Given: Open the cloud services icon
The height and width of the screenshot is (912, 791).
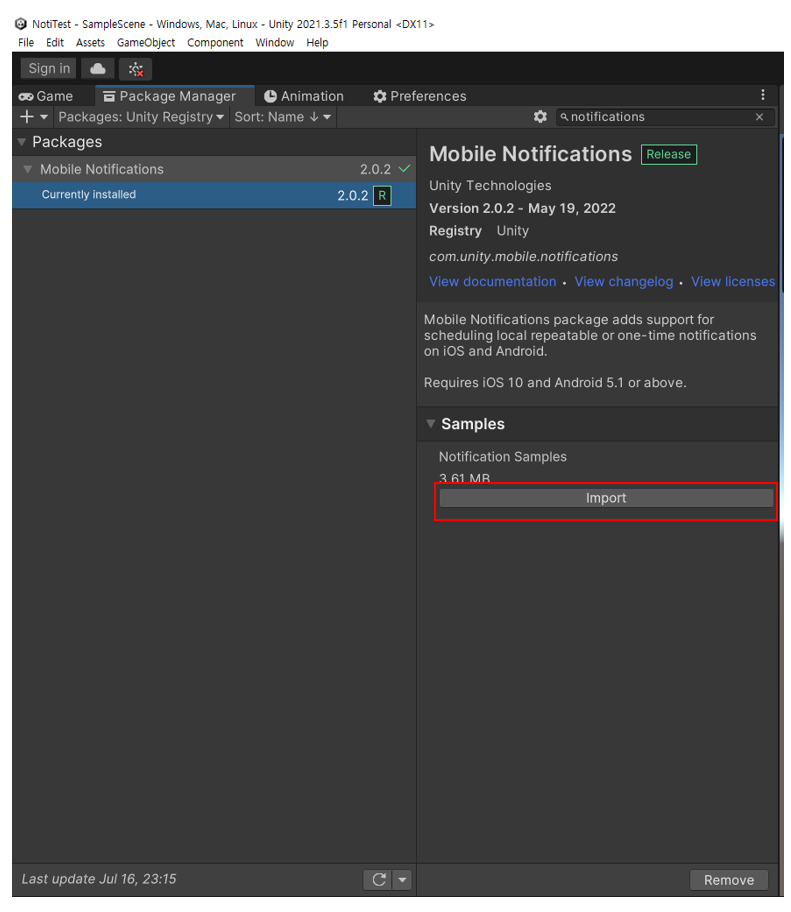Looking at the screenshot, I should (x=97, y=69).
